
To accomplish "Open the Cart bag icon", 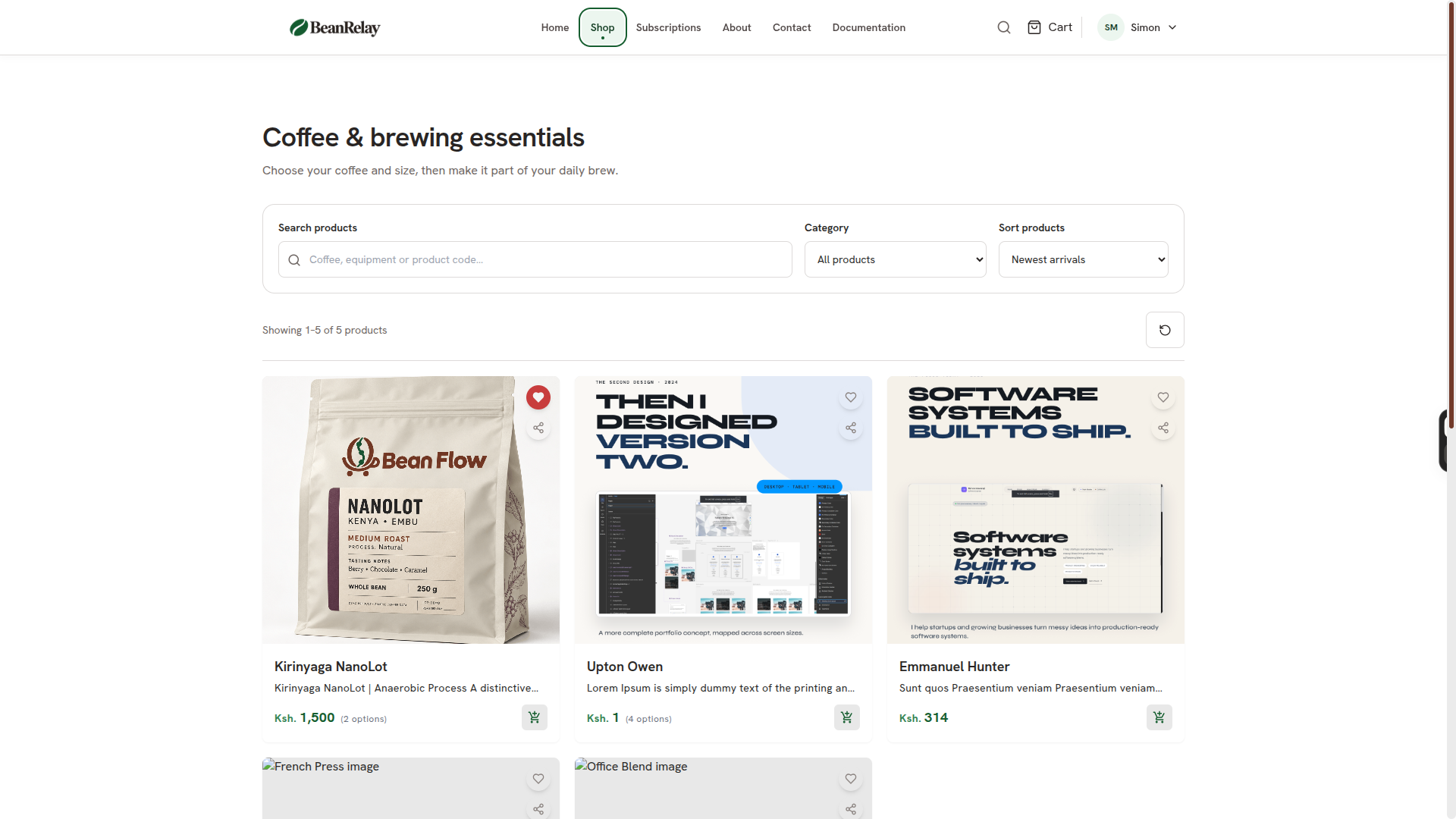I will (x=1034, y=27).
